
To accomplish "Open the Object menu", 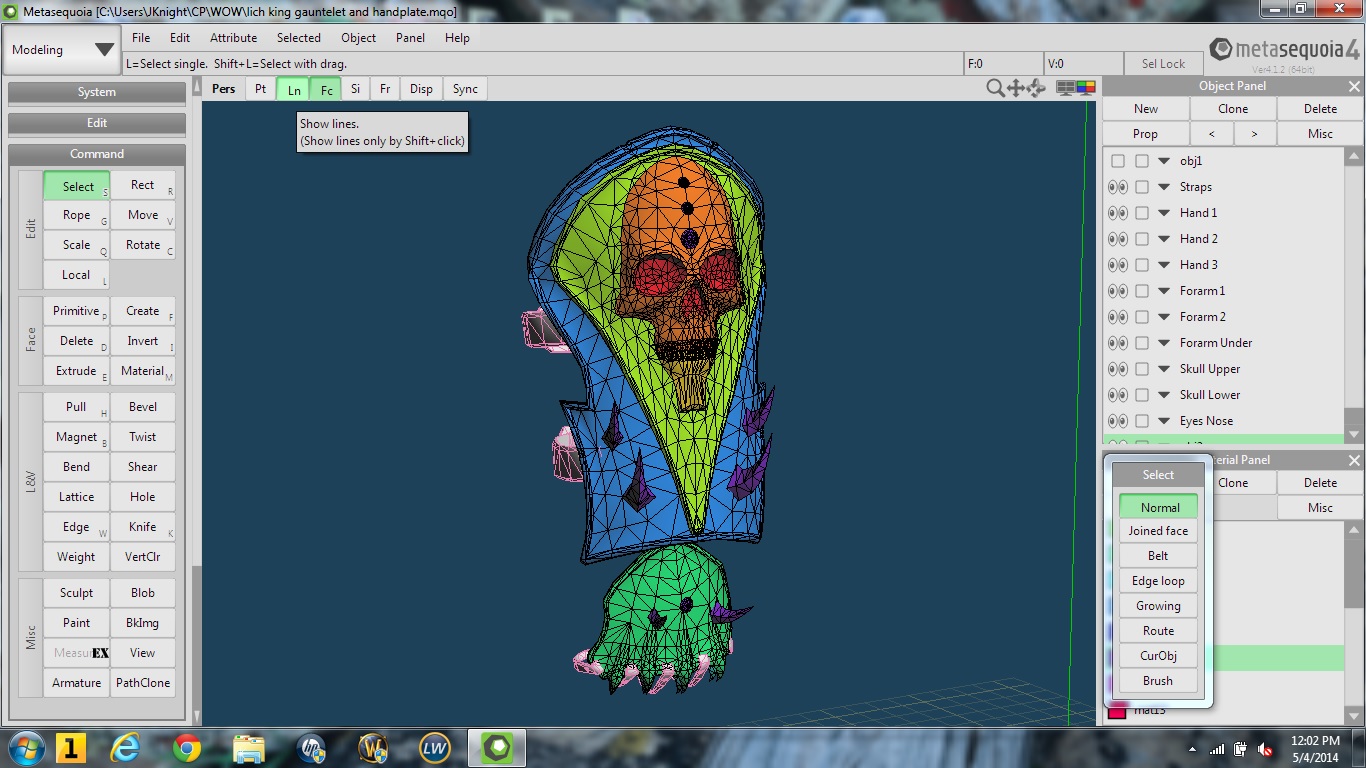I will point(358,38).
